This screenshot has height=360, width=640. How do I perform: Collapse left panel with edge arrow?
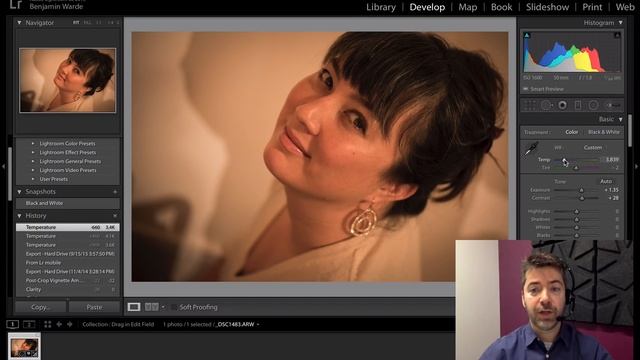tap(3, 167)
